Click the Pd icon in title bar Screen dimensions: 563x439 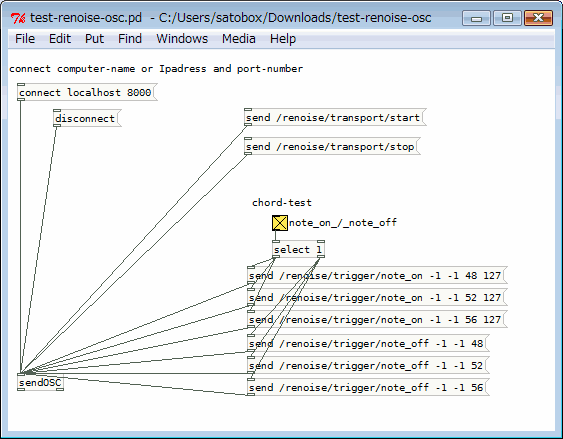[x=18, y=18]
